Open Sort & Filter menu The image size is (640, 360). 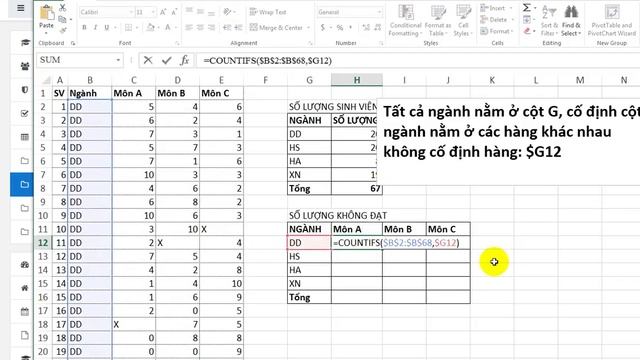(x=549, y=20)
